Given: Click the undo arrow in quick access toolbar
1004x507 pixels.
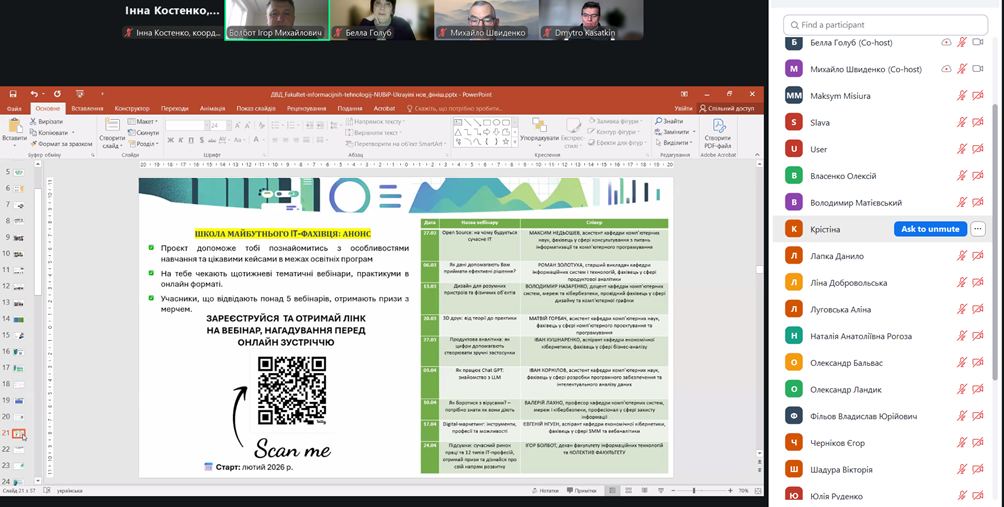Looking at the screenshot, I should coord(34,94).
